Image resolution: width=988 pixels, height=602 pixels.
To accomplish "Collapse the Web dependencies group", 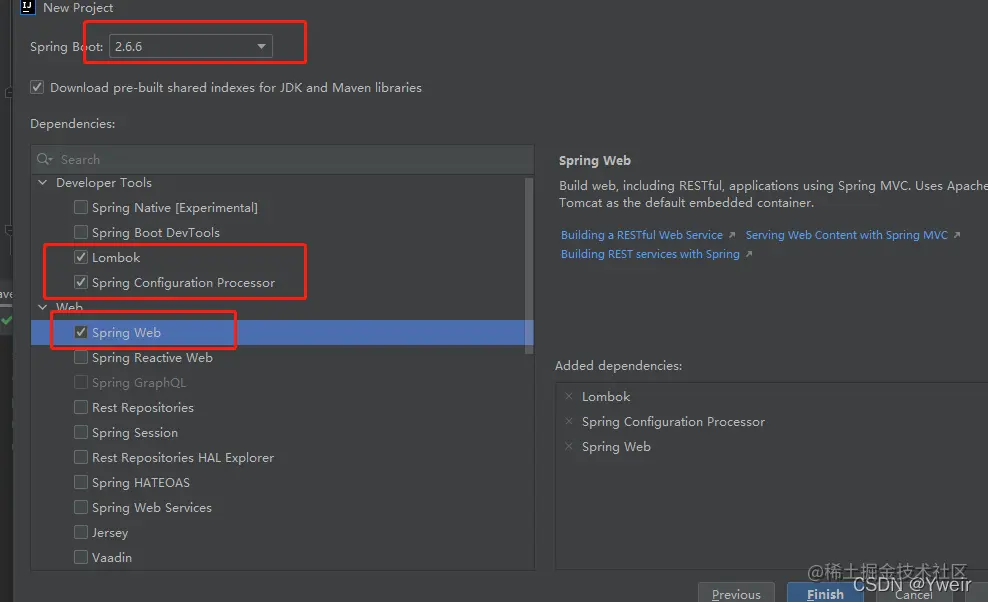I will click(x=43, y=307).
